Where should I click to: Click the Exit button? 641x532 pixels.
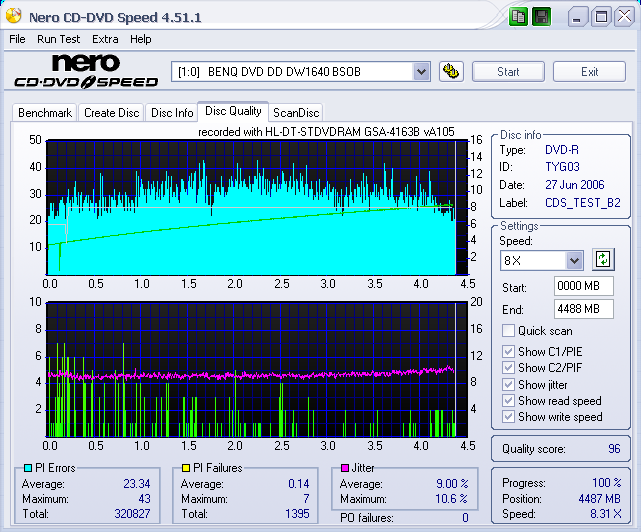point(589,71)
